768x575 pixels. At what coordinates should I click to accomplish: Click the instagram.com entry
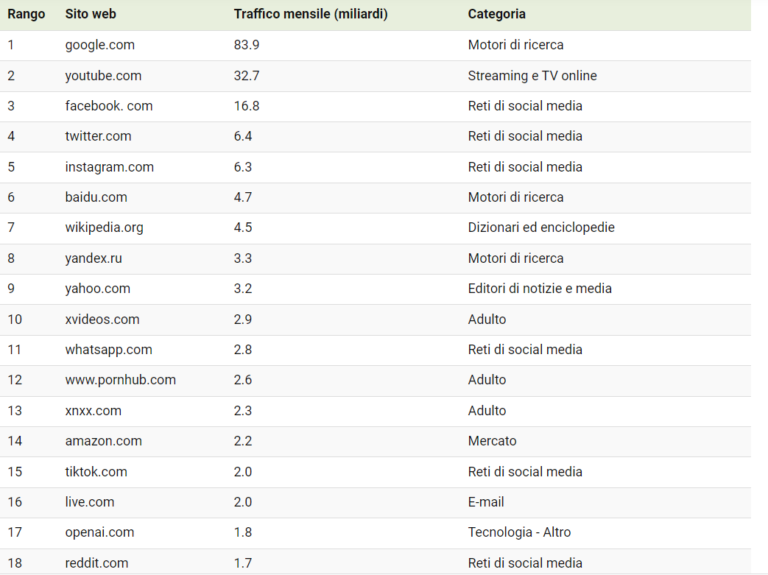[110, 167]
